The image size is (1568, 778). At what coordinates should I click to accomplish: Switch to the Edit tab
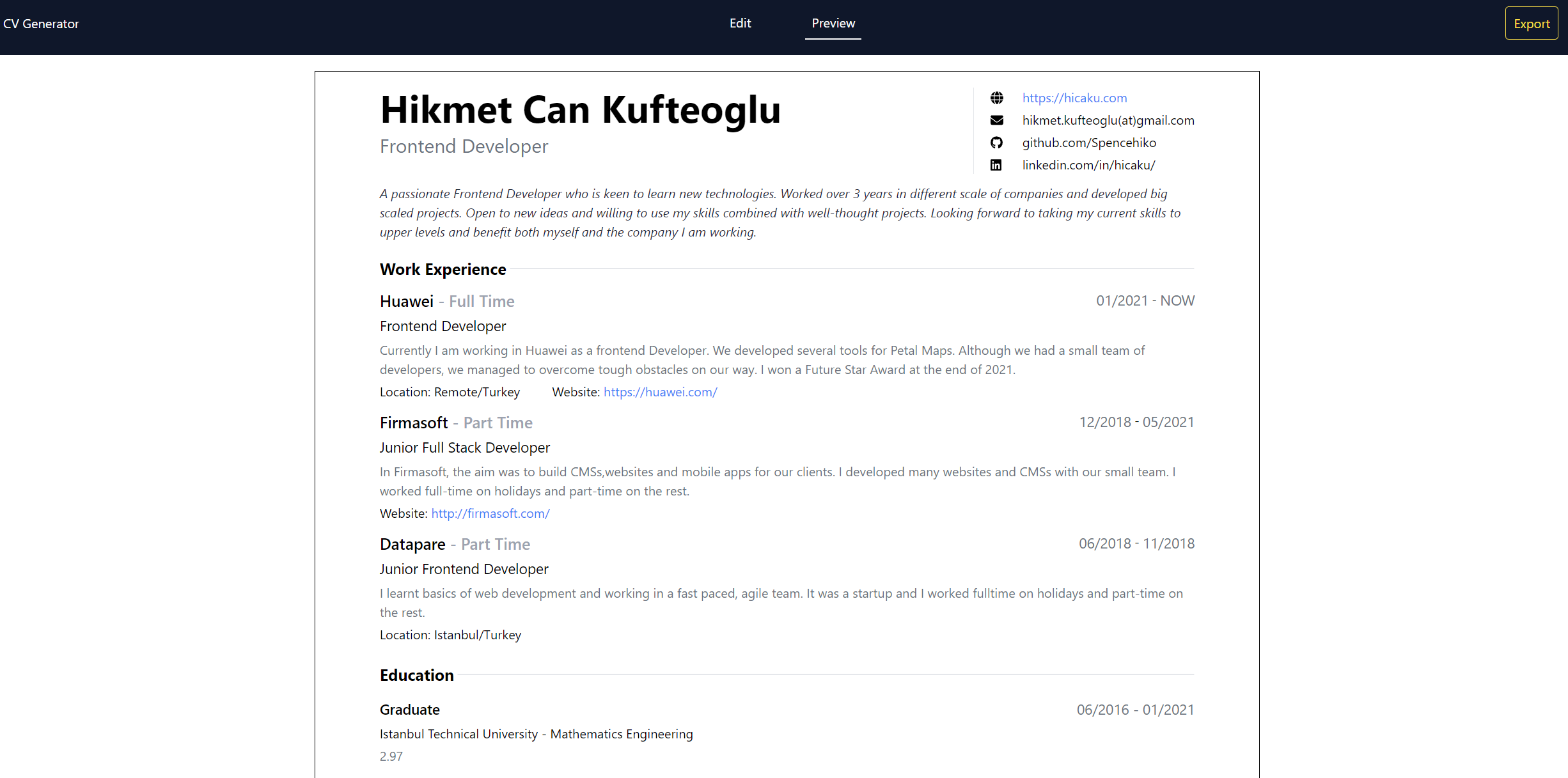click(740, 23)
